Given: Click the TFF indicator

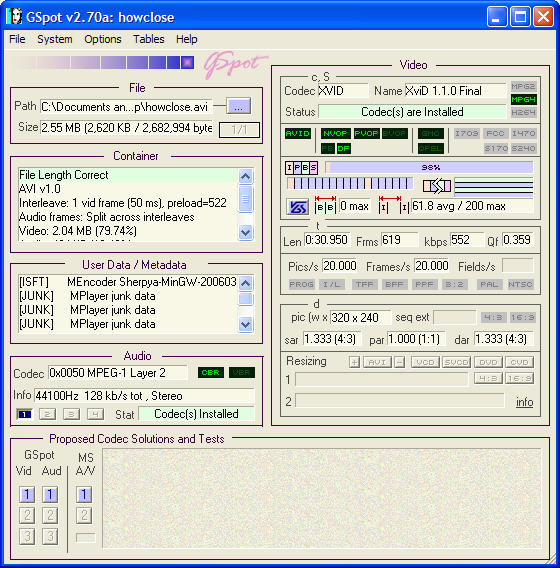Looking at the screenshot, I should pyautogui.click(x=364, y=284).
